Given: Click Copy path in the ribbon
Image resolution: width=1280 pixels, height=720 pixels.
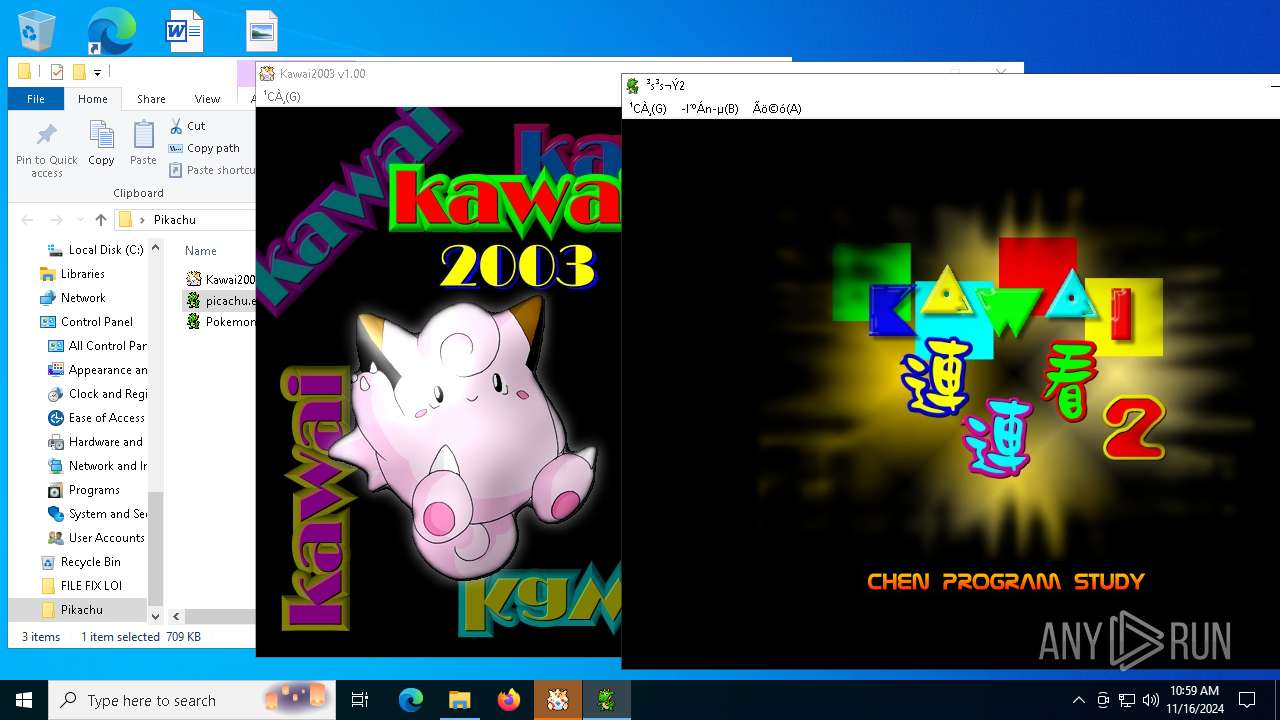Looking at the screenshot, I should coord(205,148).
